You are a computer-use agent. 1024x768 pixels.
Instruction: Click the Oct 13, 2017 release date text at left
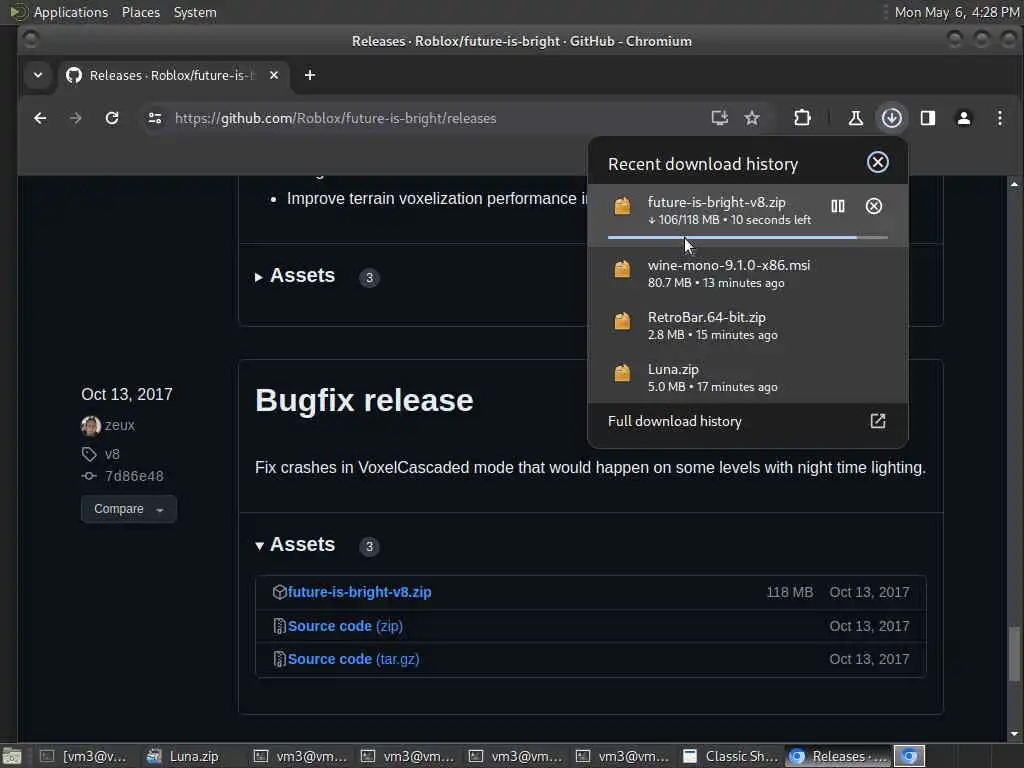[127, 394]
